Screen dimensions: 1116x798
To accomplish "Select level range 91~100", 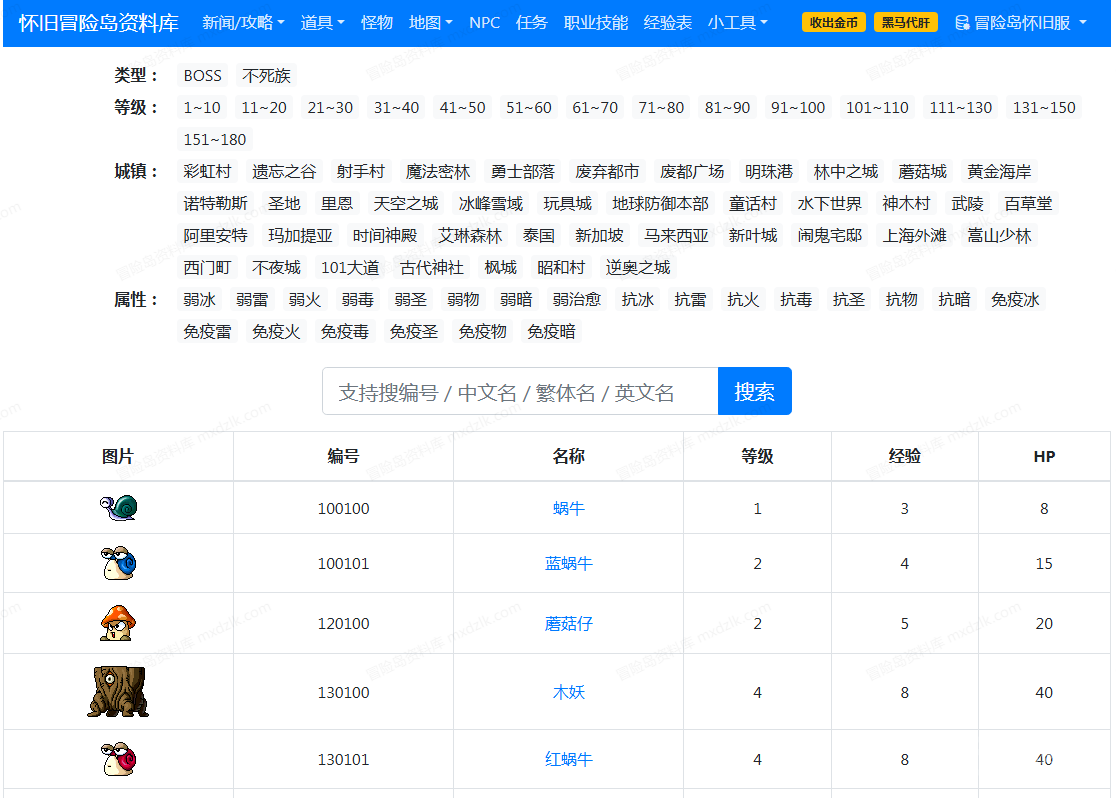I will point(798,107).
